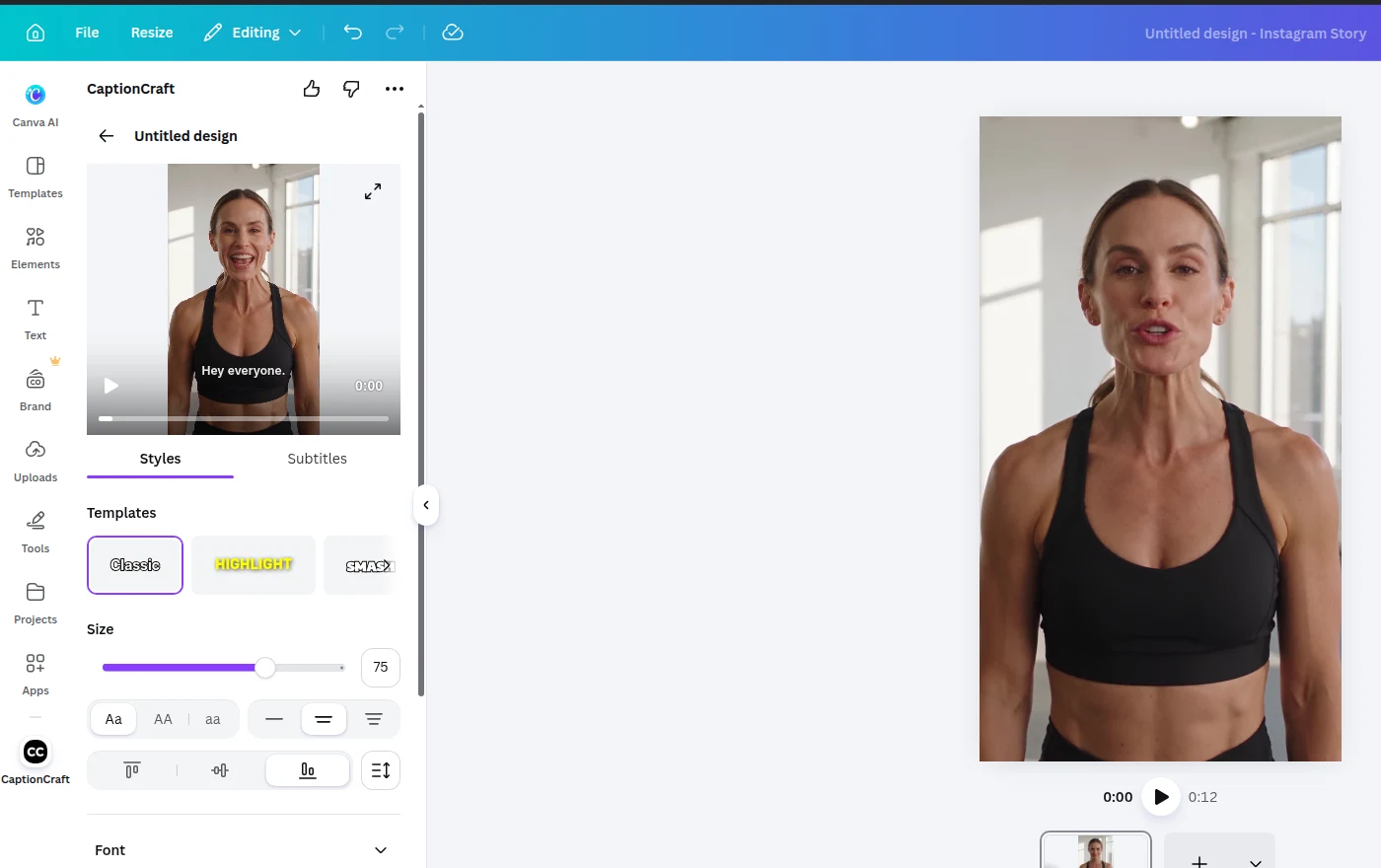Choose three-line caption layout

tap(374, 719)
